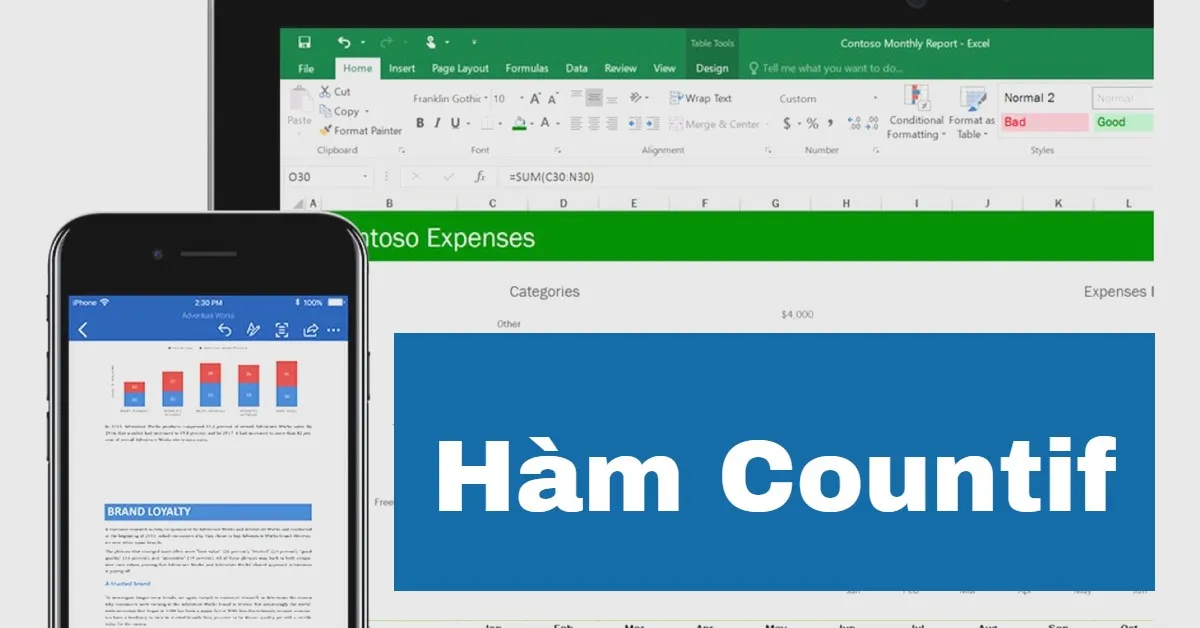1200x628 pixels.
Task: Click the Italic formatting icon
Action: coord(437,124)
